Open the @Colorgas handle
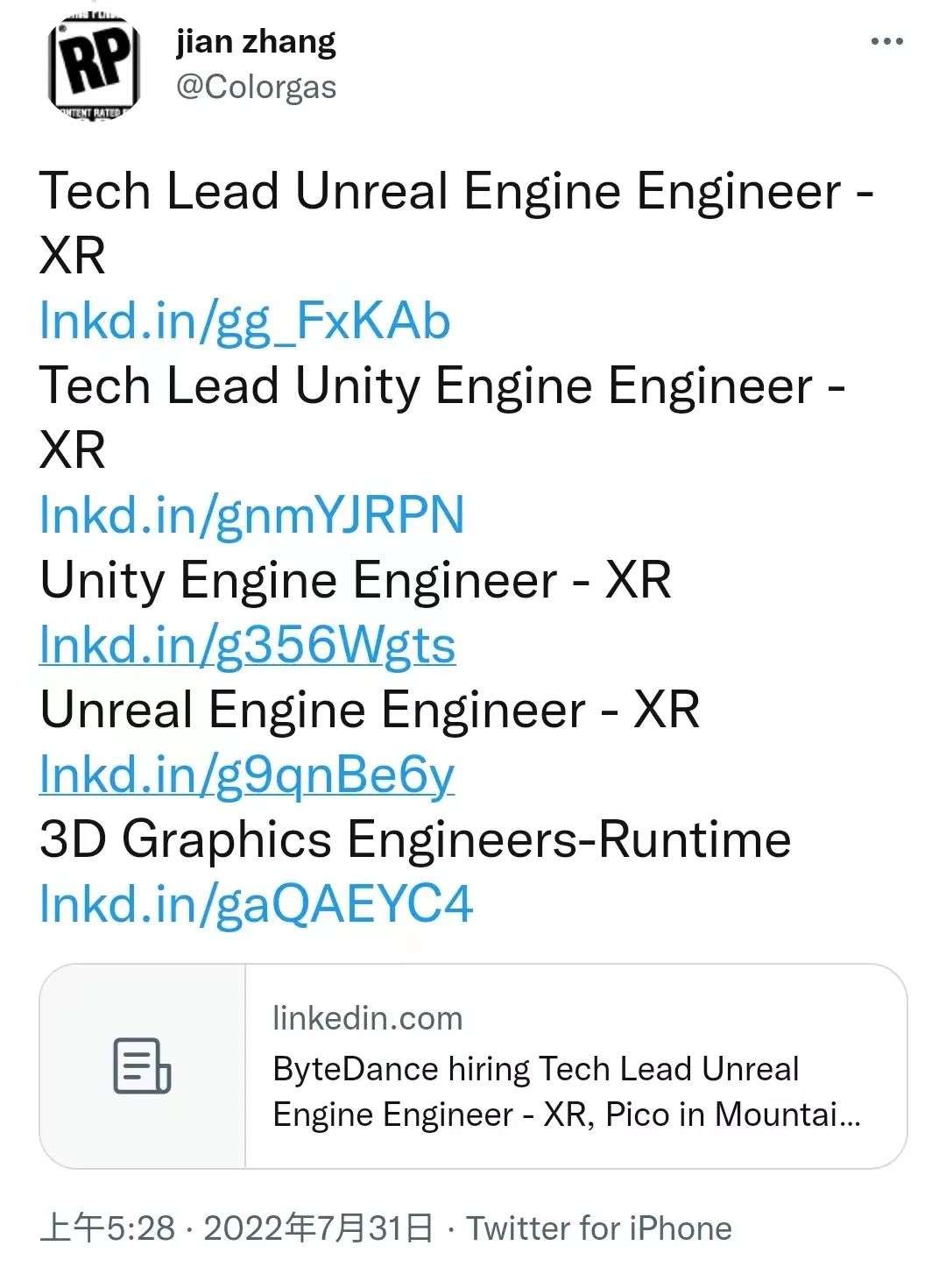 (x=256, y=88)
